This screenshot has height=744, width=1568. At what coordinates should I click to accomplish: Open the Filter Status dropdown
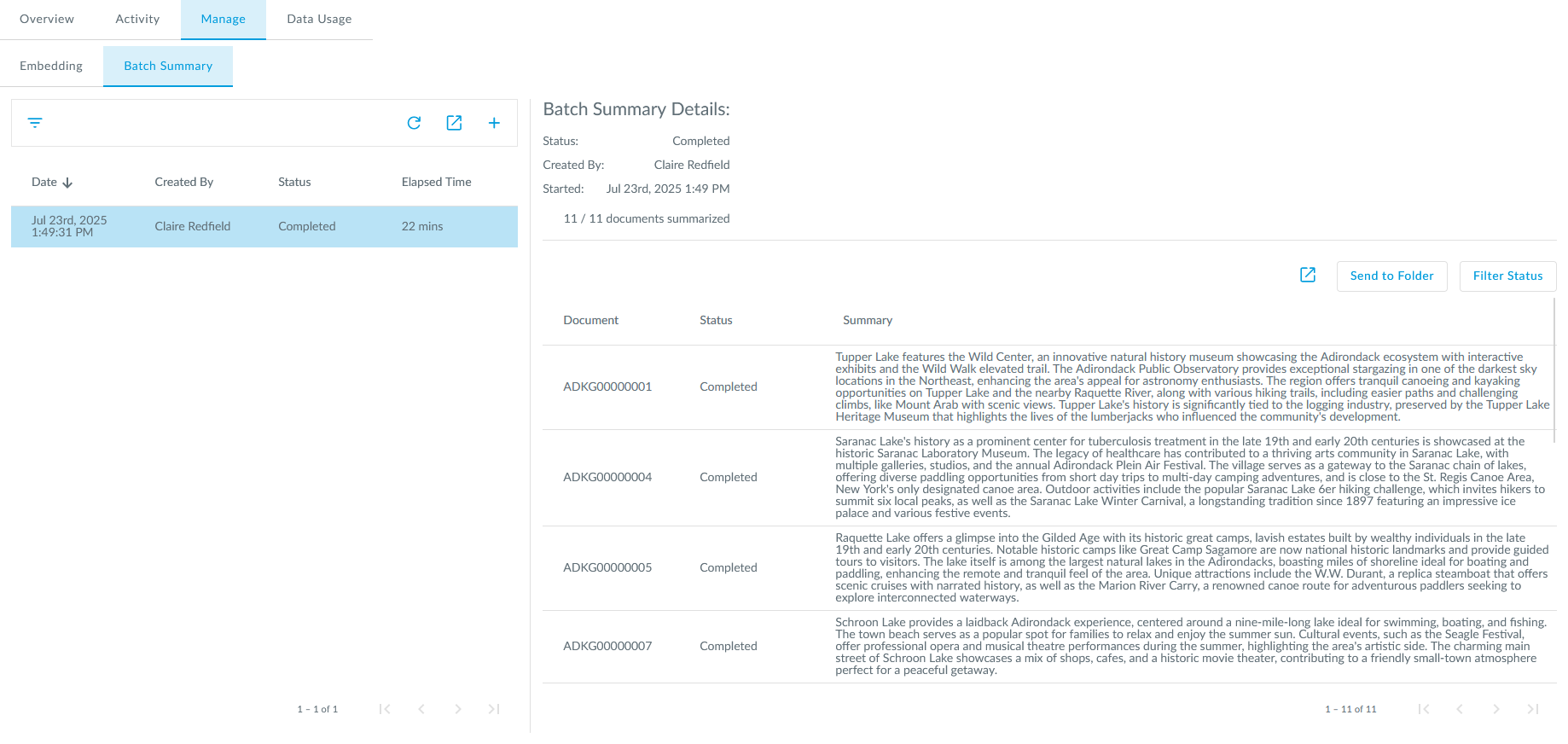coord(1507,276)
